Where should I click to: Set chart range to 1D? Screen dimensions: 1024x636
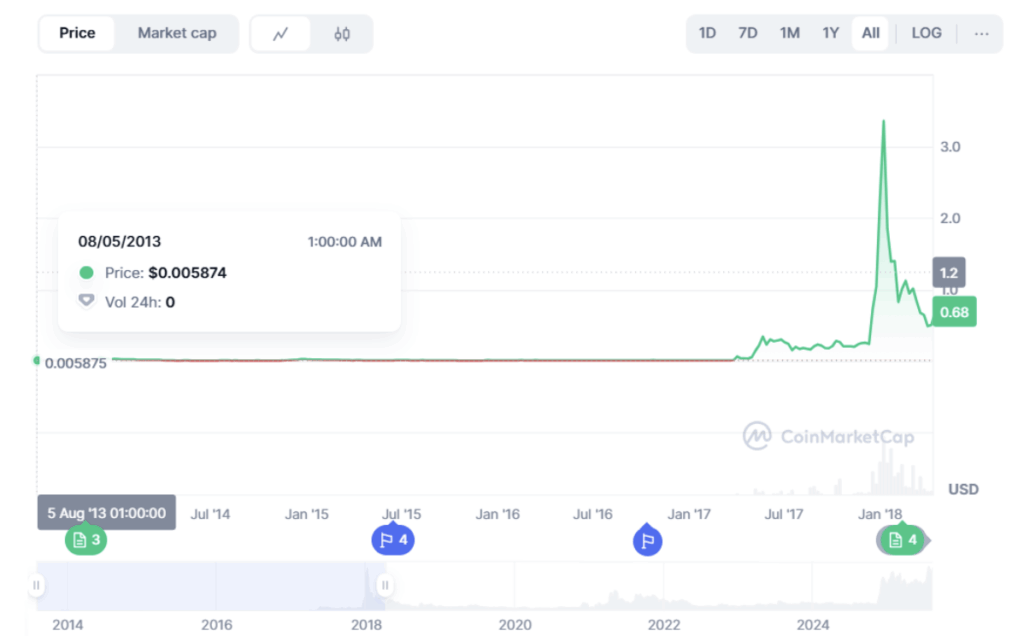(x=707, y=33)
